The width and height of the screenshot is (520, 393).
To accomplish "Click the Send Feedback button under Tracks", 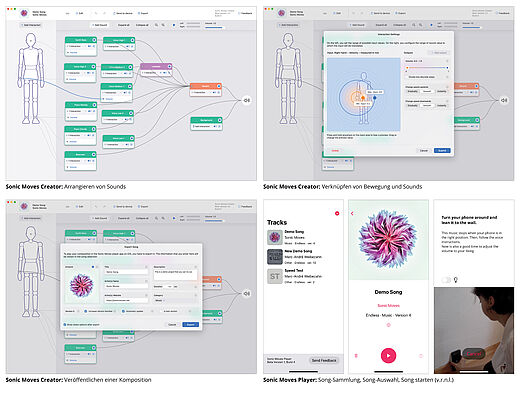I will [x=324, y=360].
